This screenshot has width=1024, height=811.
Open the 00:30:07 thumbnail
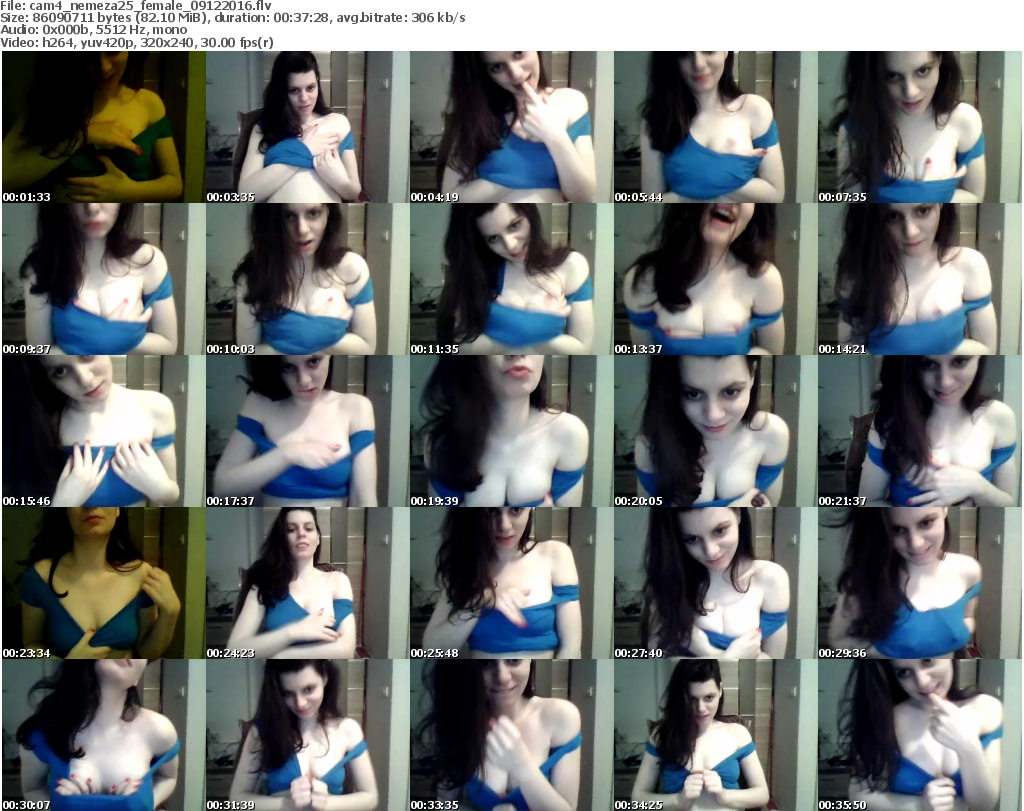click(x=104, y=734)
